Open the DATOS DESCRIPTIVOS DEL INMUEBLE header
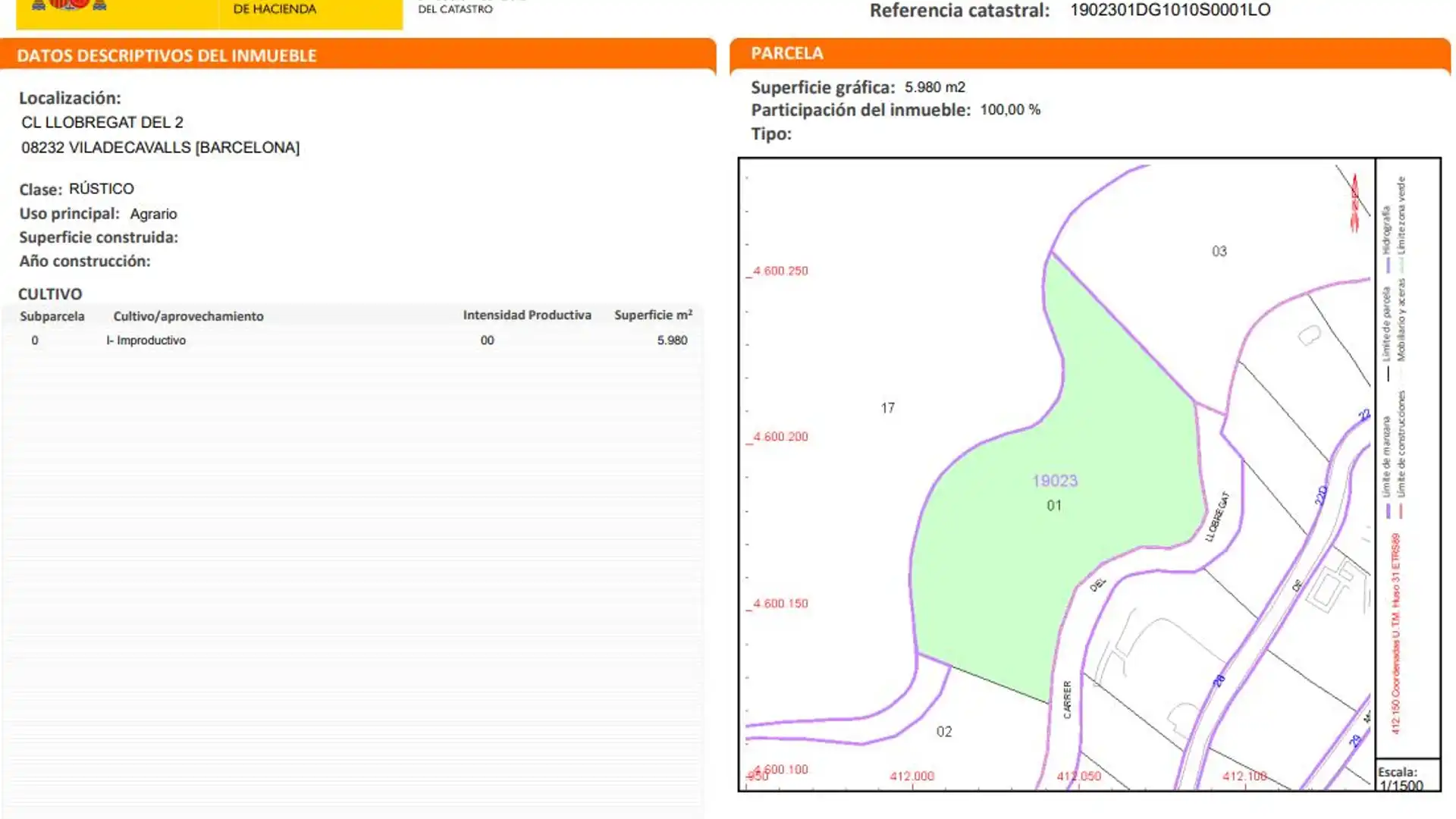Screen dimensions: 1456x819 [166, 55]
